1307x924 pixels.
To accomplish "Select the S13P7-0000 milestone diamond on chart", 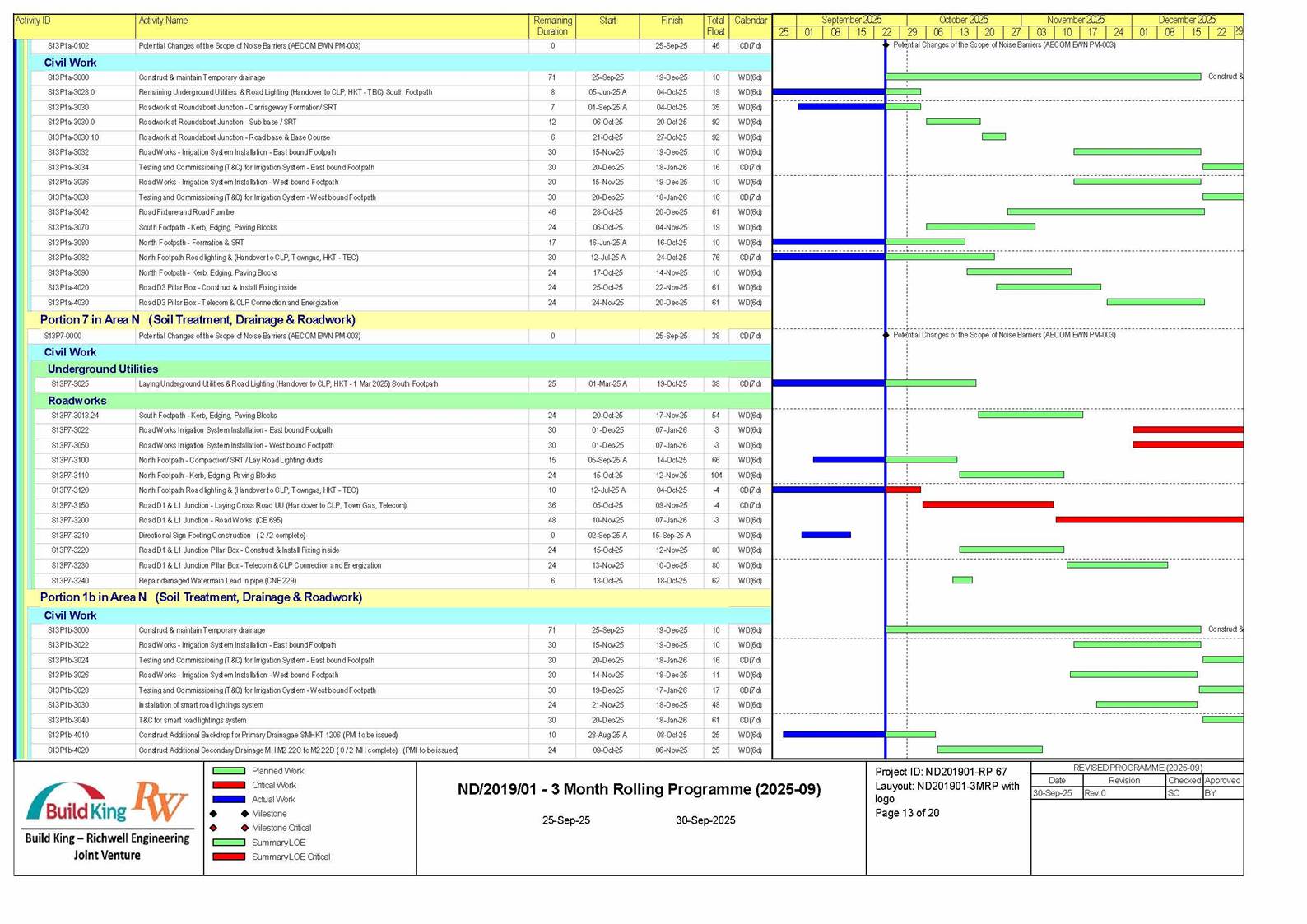I will pos(886,336).
